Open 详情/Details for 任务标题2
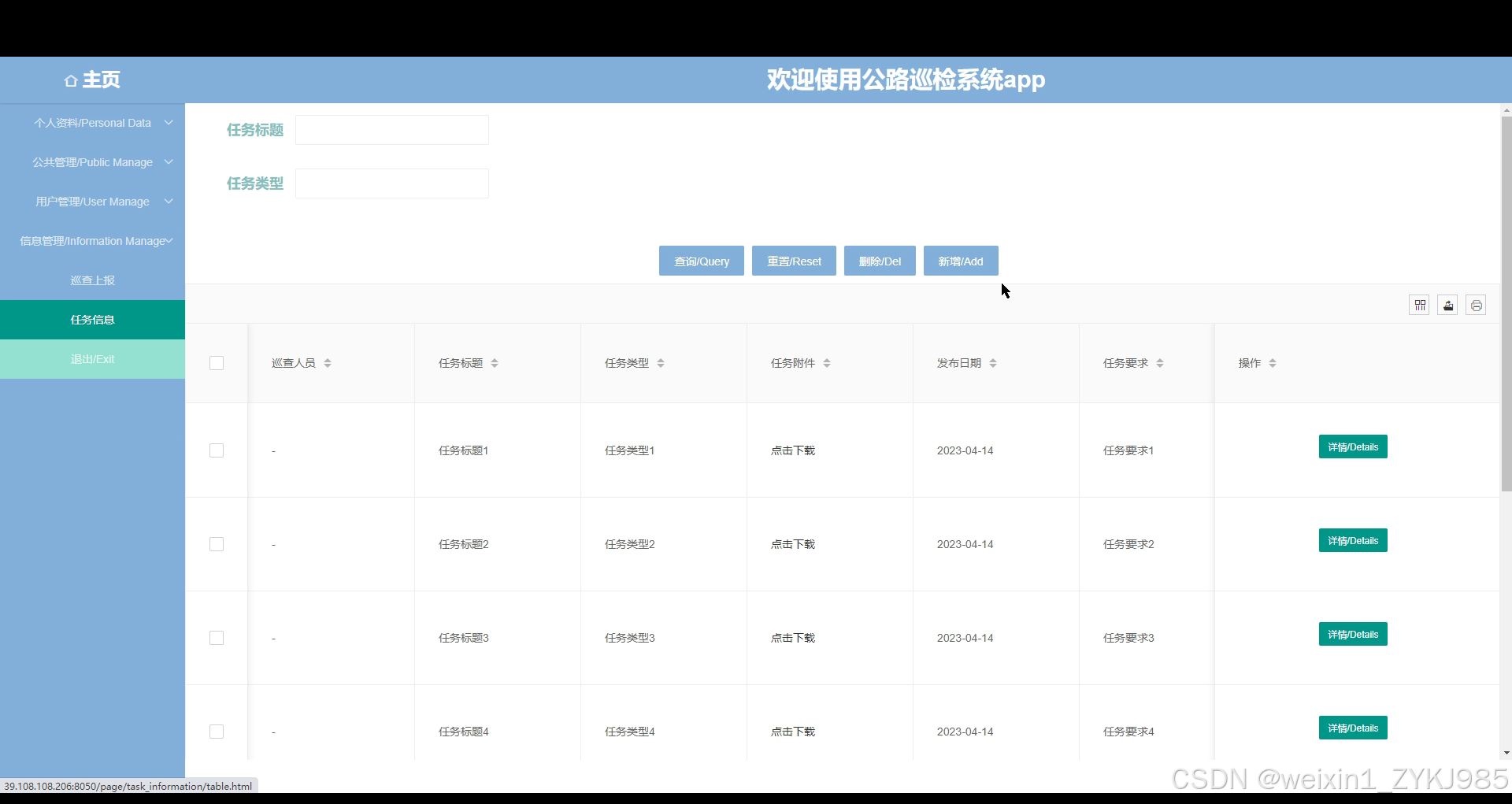 click(x=1353, y=540)
